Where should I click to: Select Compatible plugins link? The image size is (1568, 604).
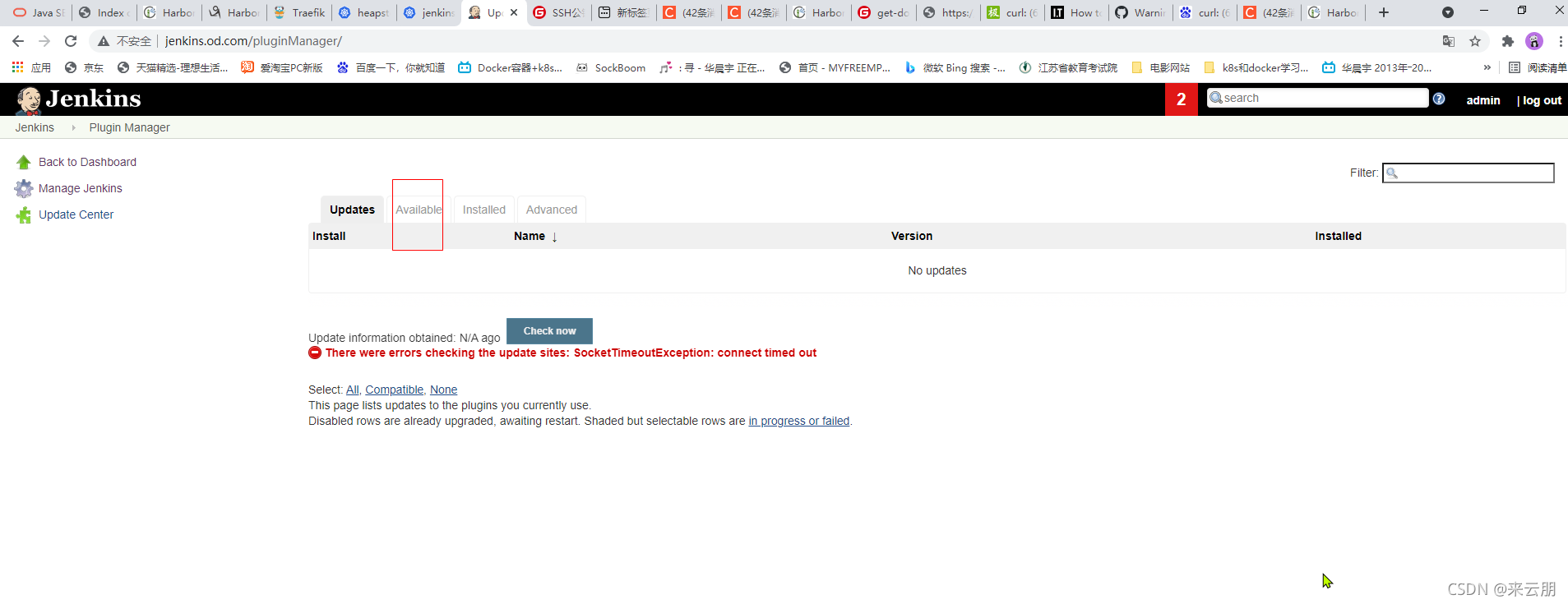coord(394,390)
